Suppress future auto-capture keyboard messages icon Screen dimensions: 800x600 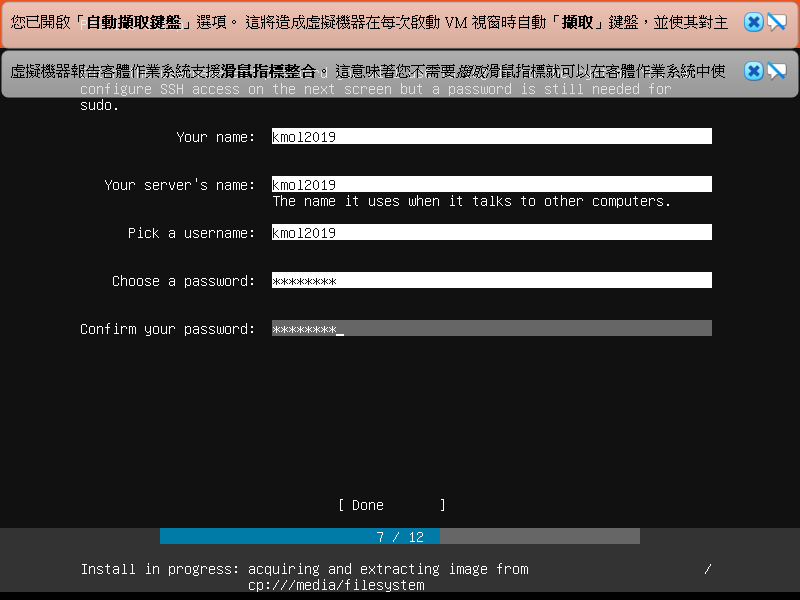coord(777,22)
